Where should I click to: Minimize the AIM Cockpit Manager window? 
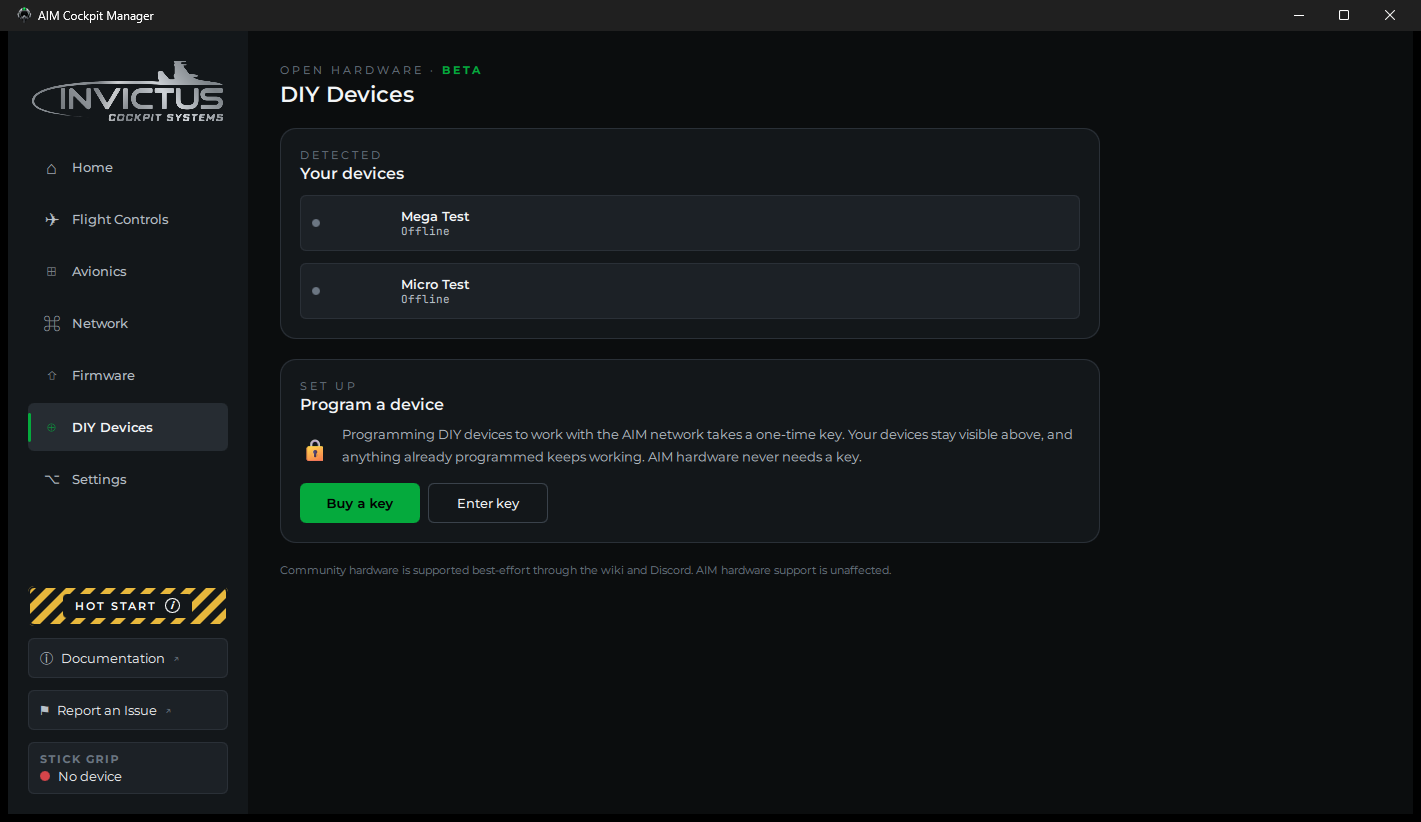[x=1299, y=15]
